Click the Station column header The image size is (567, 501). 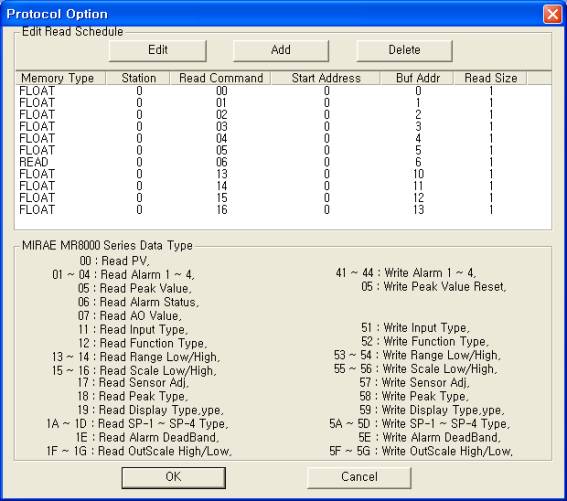coord(138,78)
